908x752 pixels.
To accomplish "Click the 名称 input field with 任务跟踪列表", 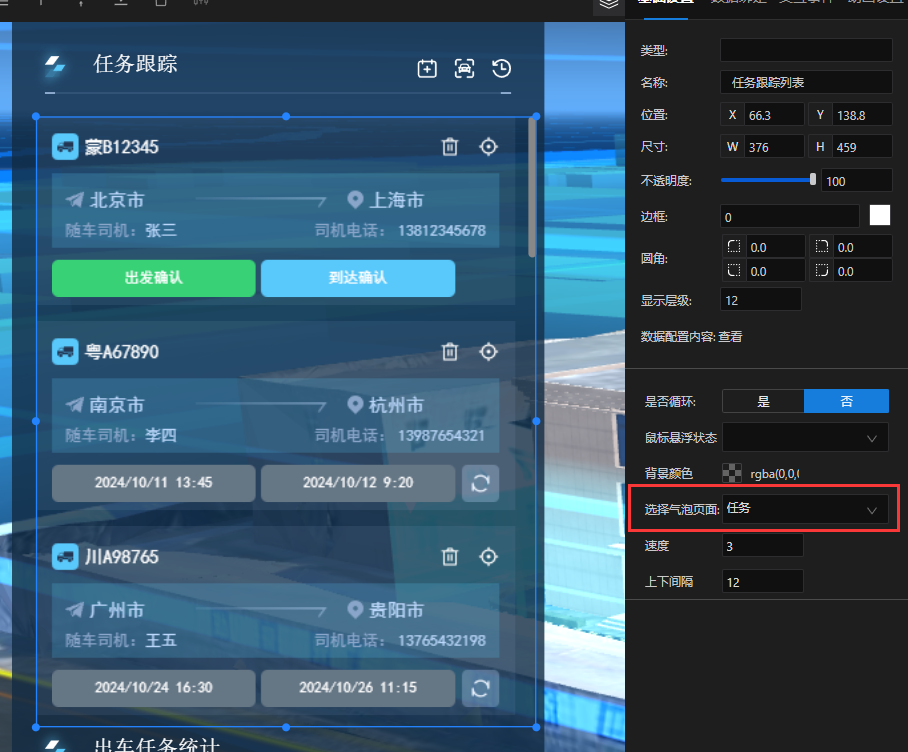I will (805, 82).
